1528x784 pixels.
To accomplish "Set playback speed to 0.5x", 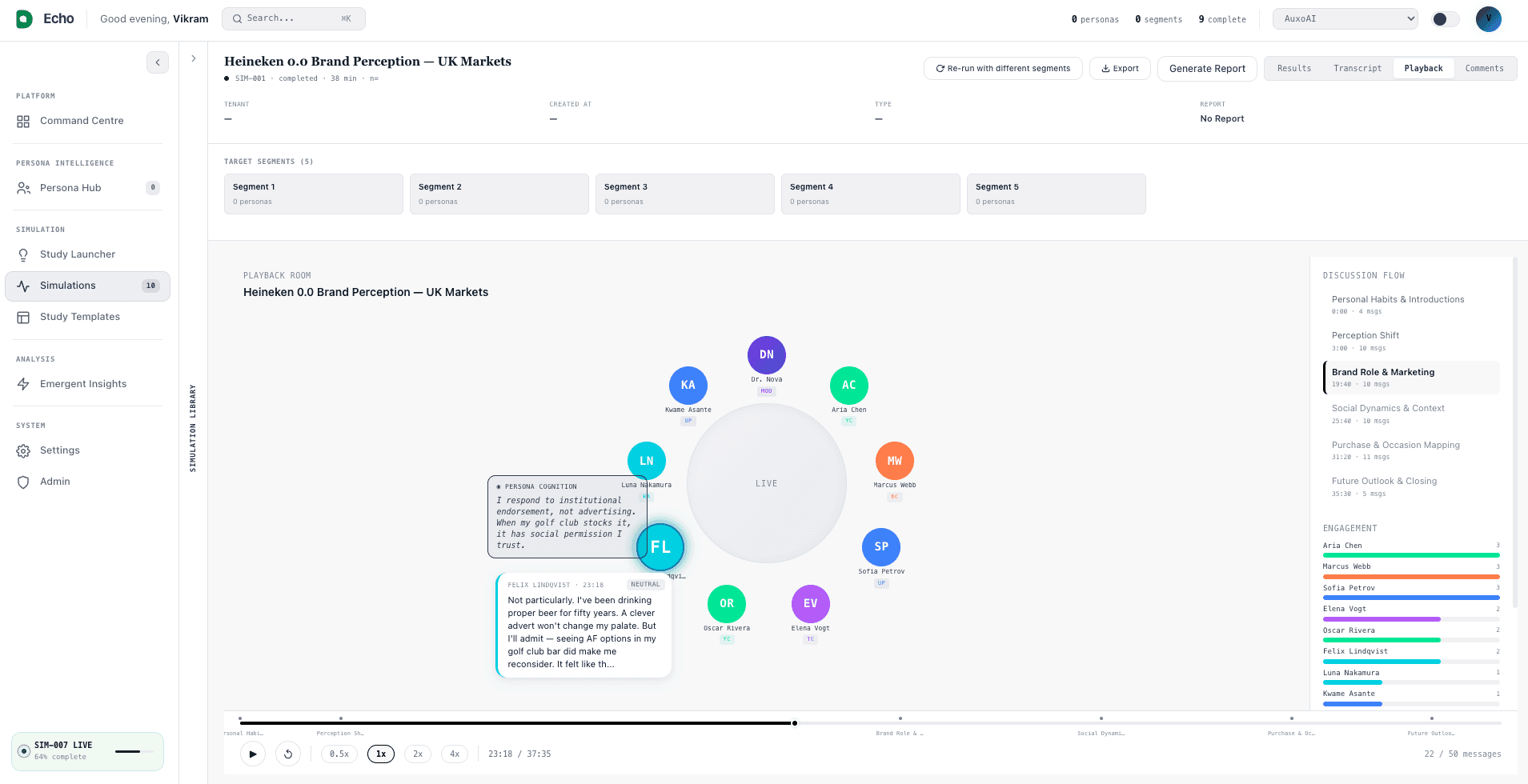I will [339, 754].
